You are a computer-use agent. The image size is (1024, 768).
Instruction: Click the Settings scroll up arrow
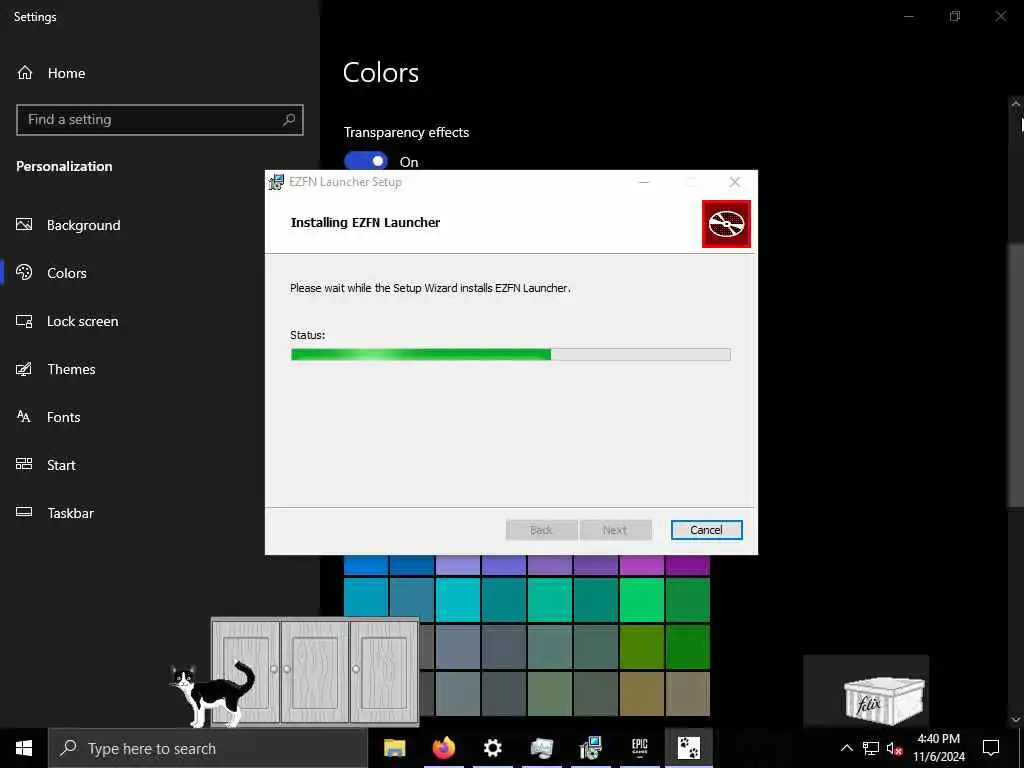1016,103
